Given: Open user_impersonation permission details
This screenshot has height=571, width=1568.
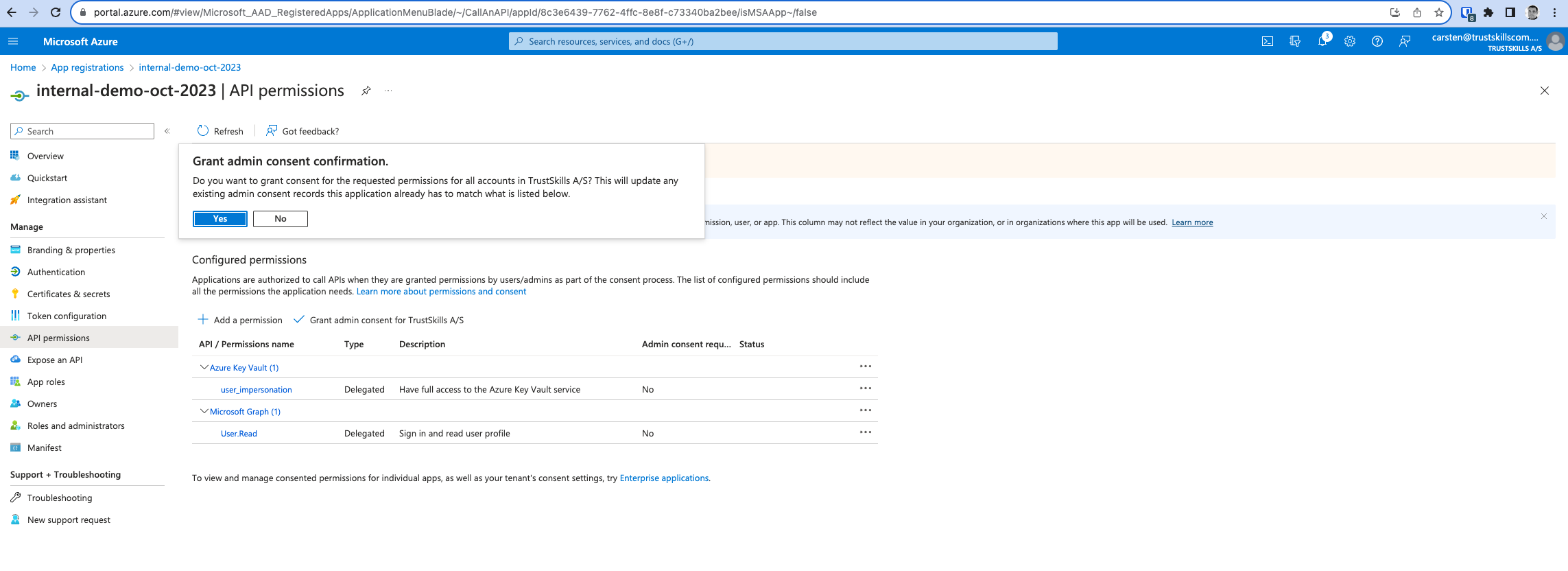Looking at the screenshot, I should coord(257,390).
